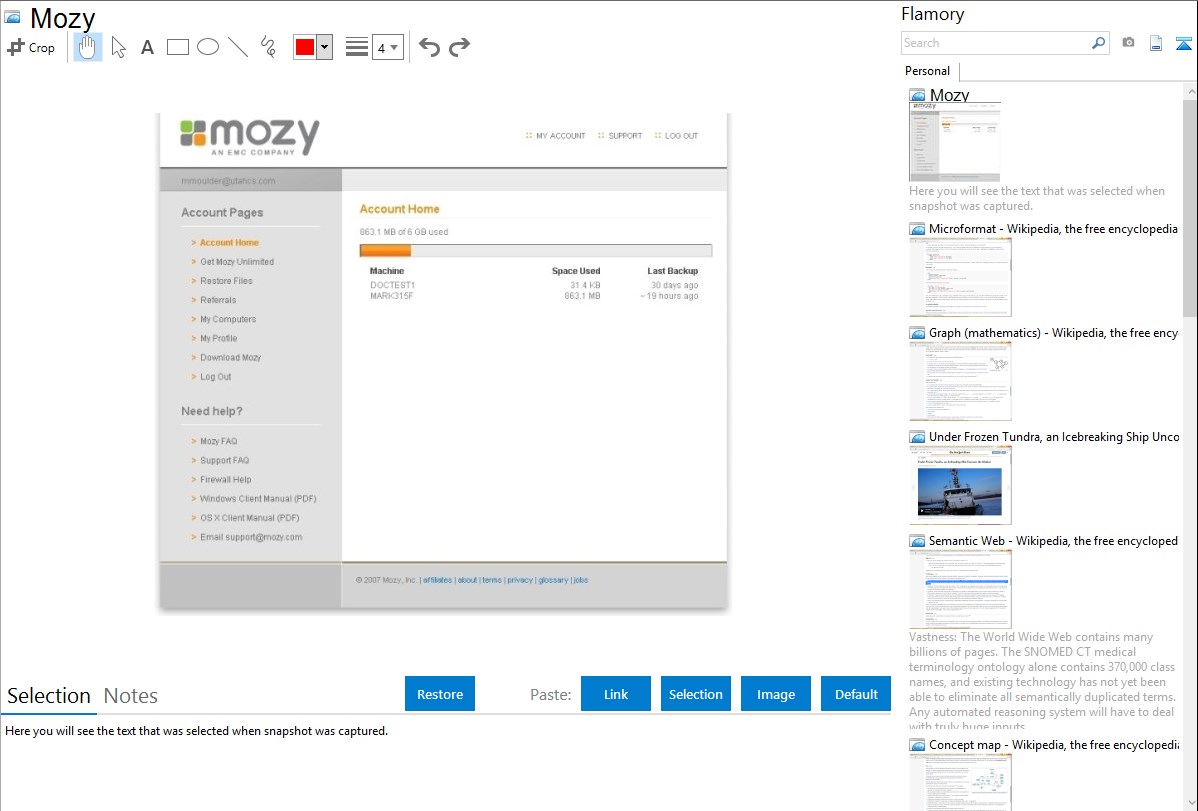Select the text annotation tool

click(147, 47)
